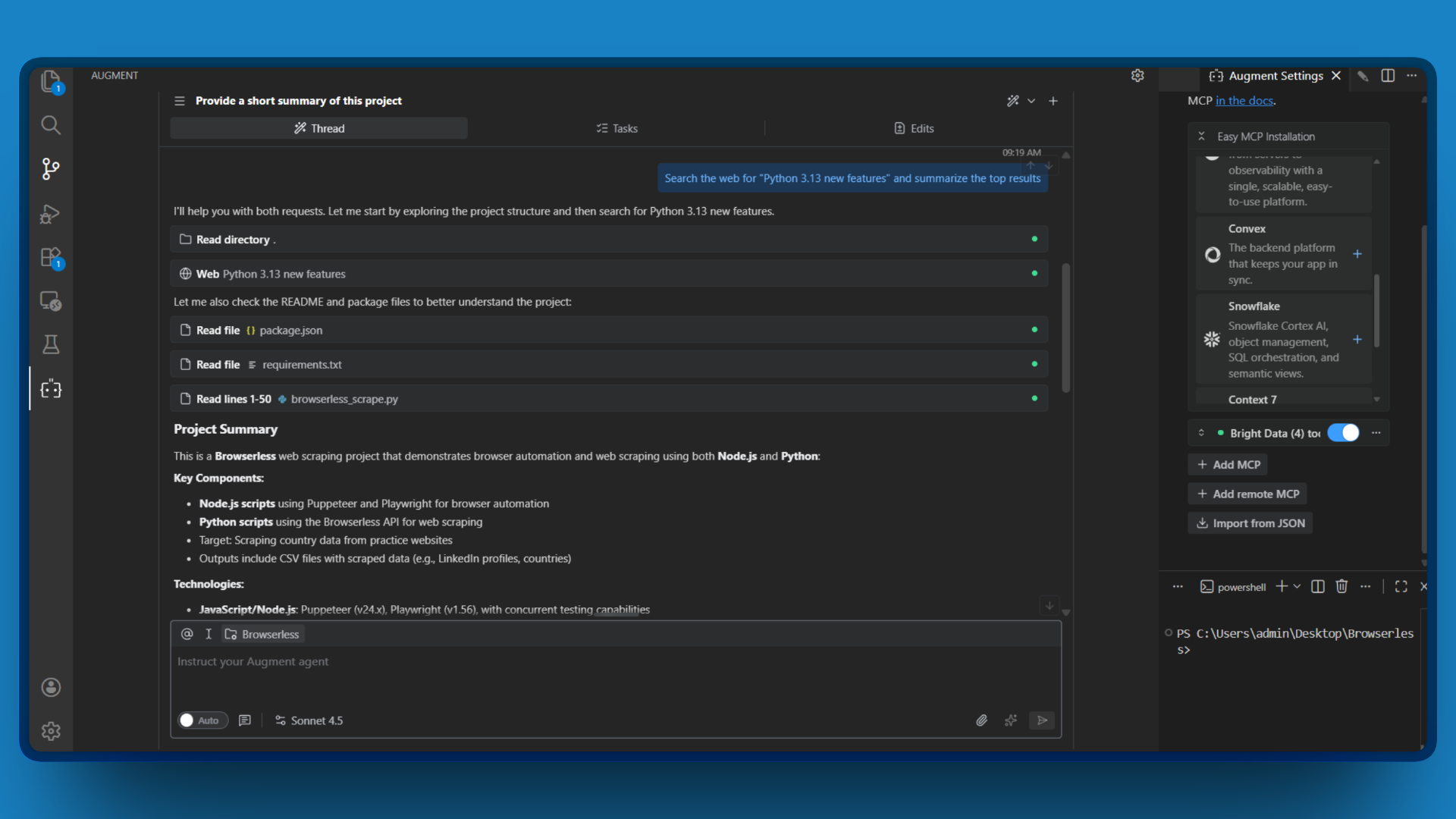Collapse the Easy MCP Installation section
Viewport: 1456px width, 819px height.
(x=1202, y=136)
